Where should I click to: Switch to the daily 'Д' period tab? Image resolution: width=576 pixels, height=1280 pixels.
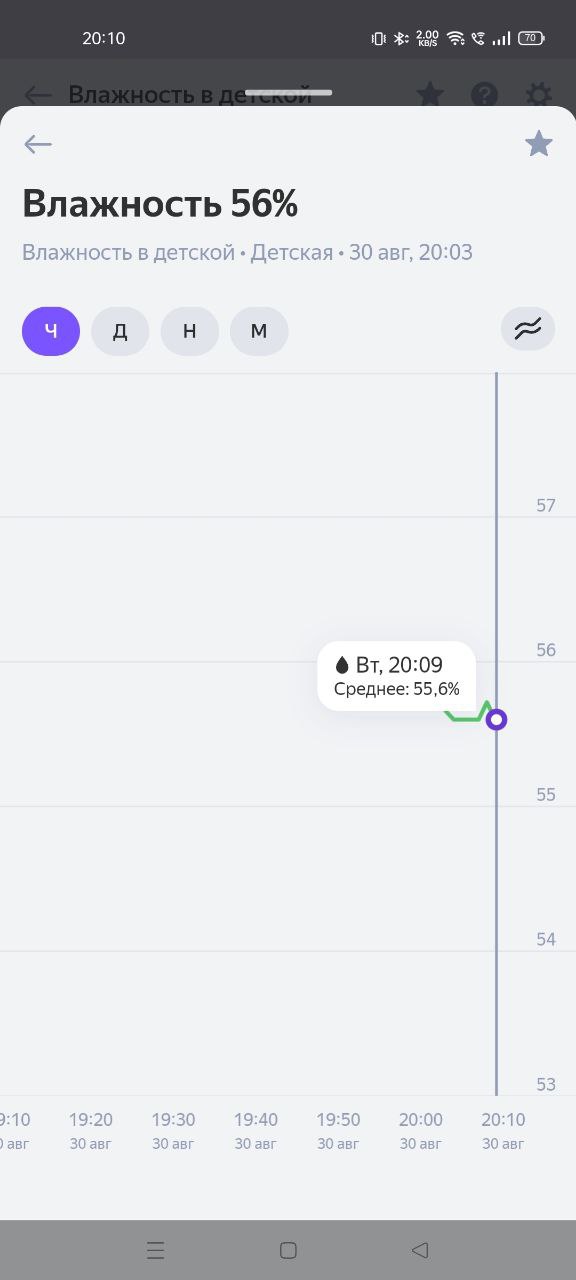point(120,331)
